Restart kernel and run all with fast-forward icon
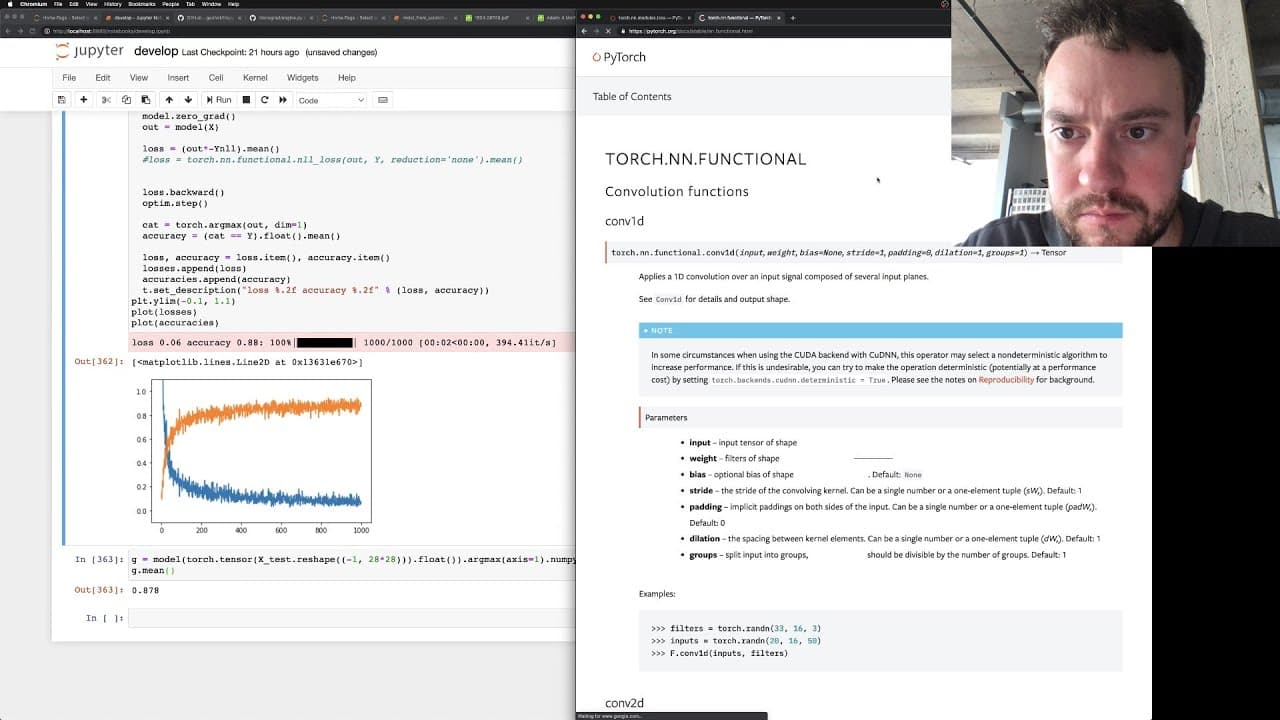 (283, 100)
